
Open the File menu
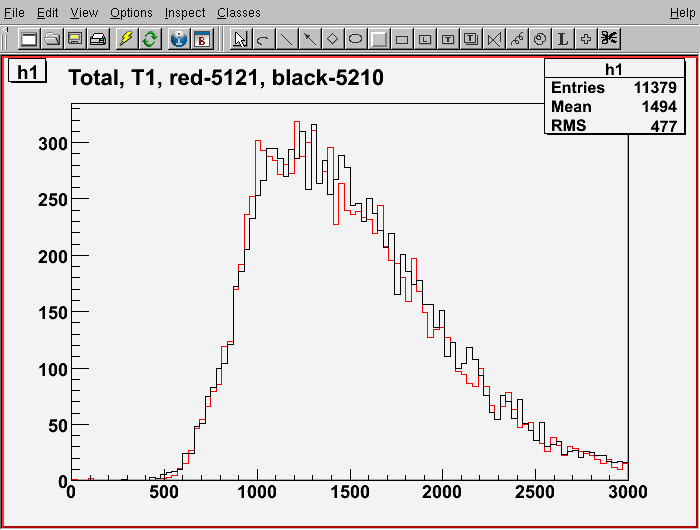[14, 13]
